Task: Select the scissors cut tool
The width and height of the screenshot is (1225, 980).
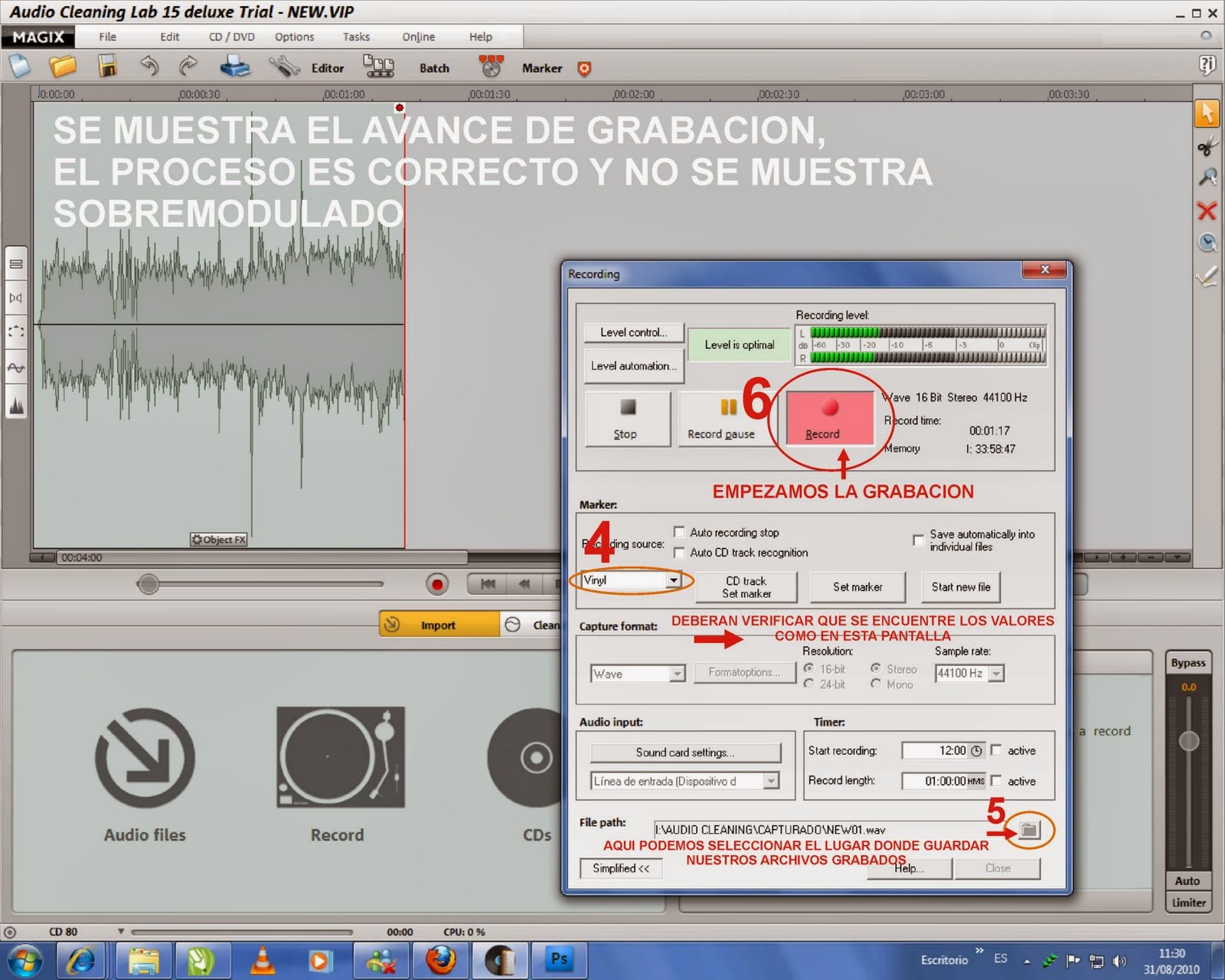Action: 1207,145
